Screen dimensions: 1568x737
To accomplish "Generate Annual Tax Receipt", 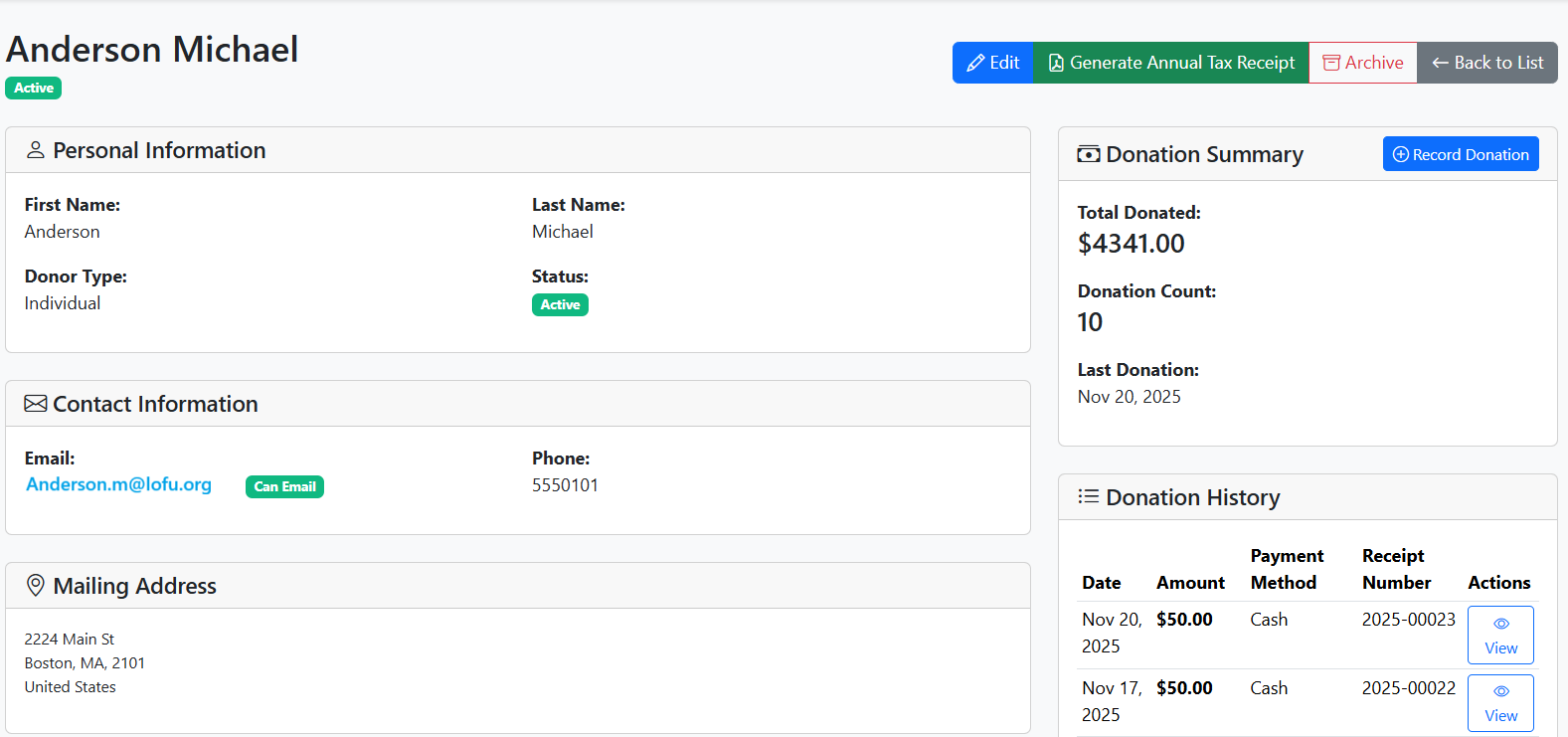I will 1171,63.
